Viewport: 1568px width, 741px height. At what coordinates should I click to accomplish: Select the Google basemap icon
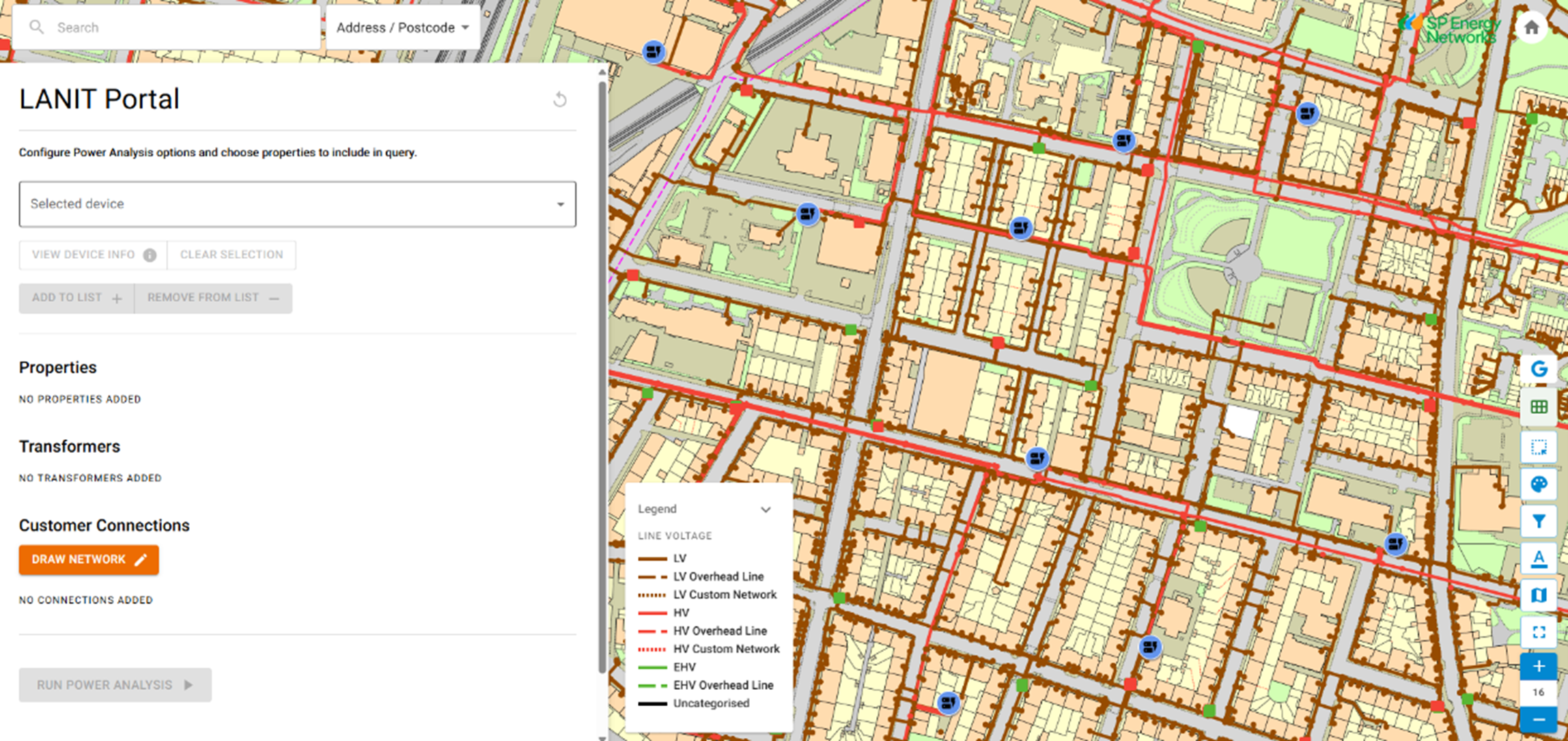click(1539, 369)
